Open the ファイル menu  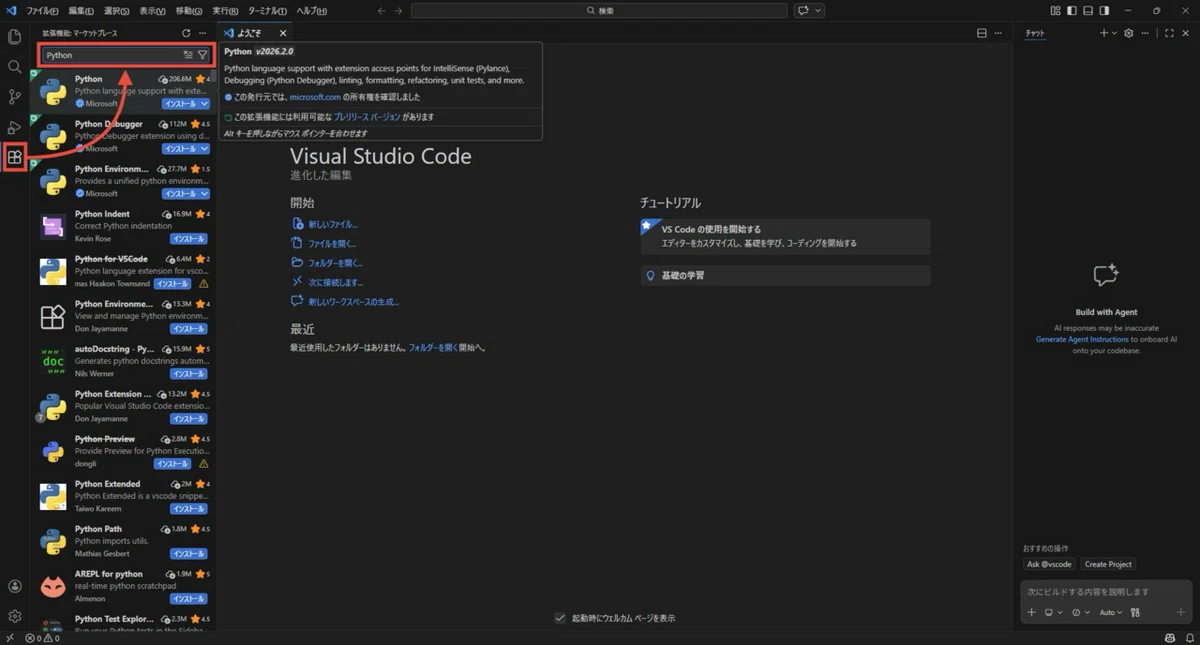(42, 10)
